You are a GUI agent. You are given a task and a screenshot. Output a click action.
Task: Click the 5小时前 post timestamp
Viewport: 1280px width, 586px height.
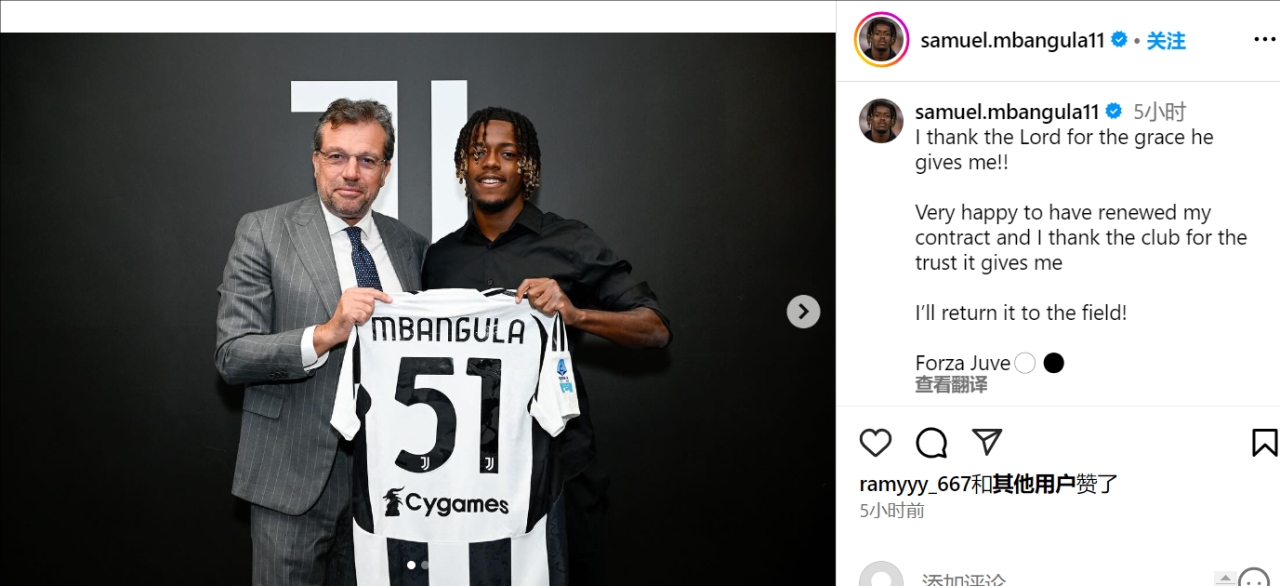coord(892,511)
